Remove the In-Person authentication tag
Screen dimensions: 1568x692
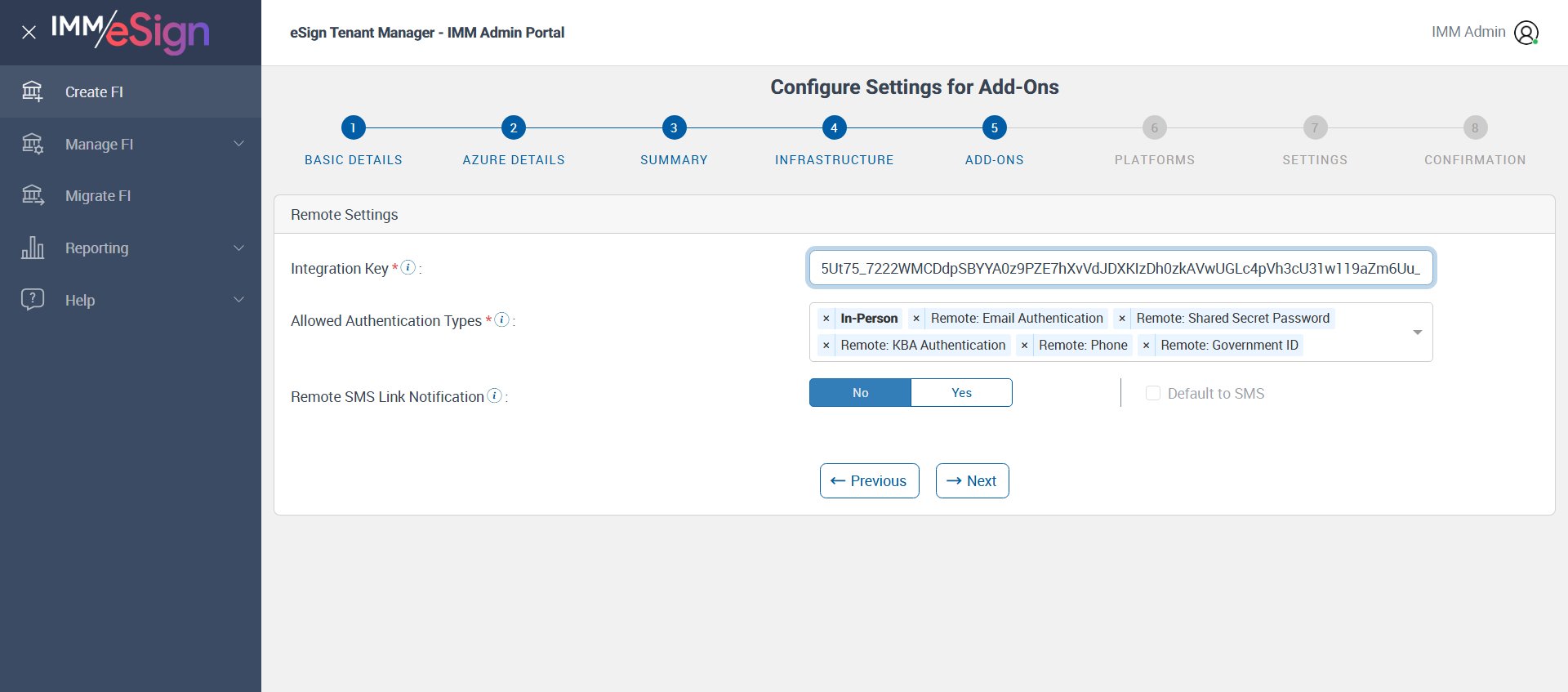[826, 319]
